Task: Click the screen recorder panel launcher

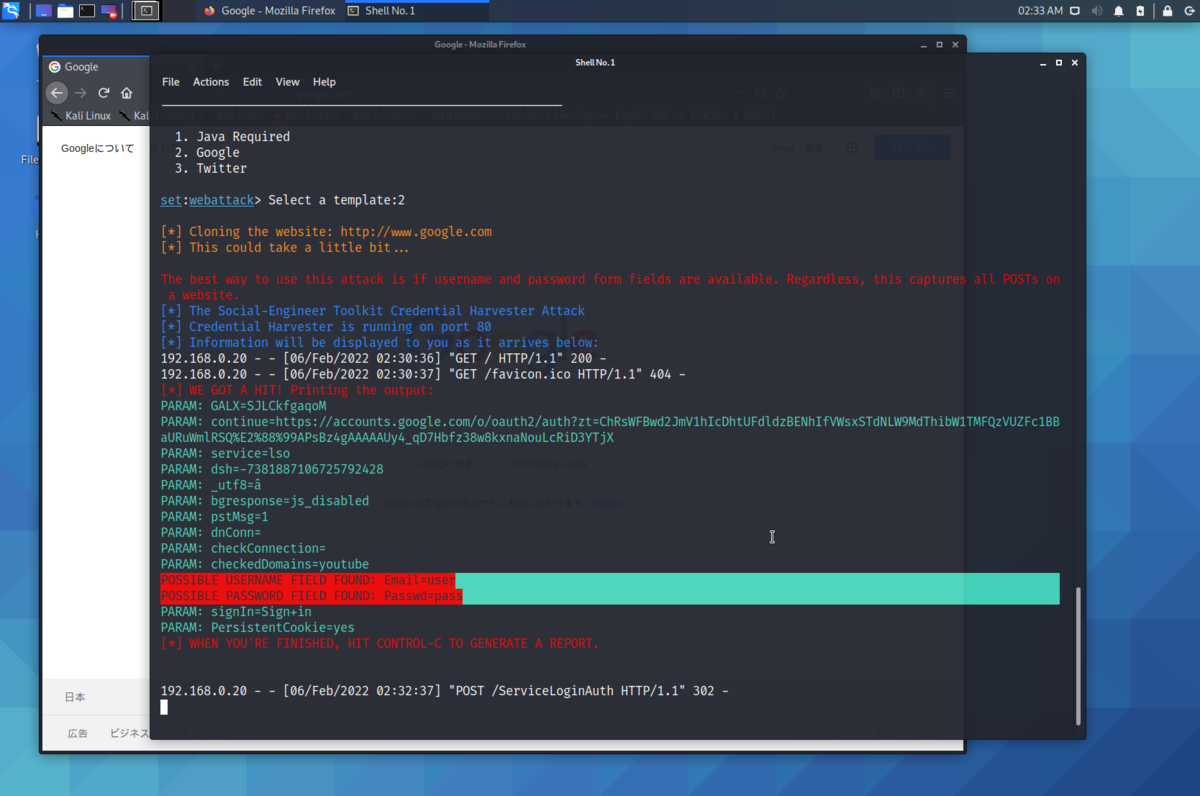Action: pos(109,11)
